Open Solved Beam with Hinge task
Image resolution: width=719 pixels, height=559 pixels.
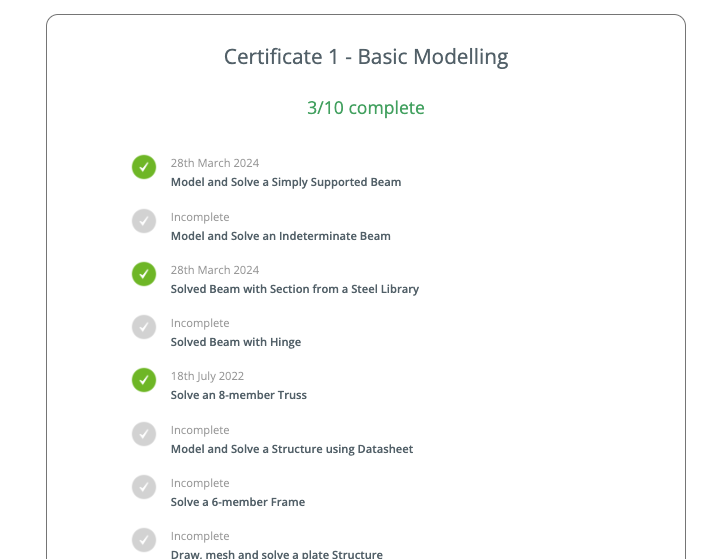(x=236, y=342)
